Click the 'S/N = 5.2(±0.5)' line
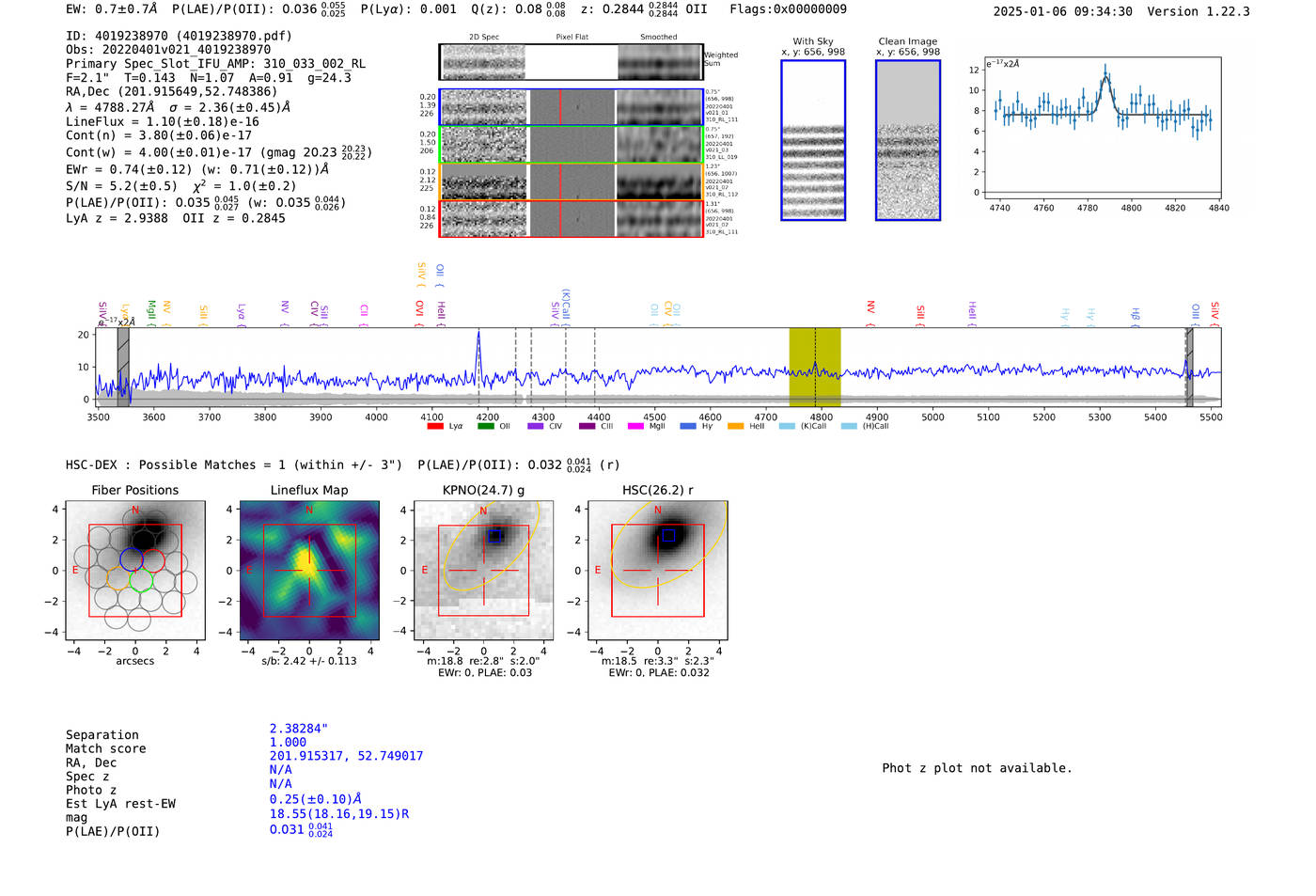Image resolution: width=1316 pixels, height=896 pixels. 121,186
